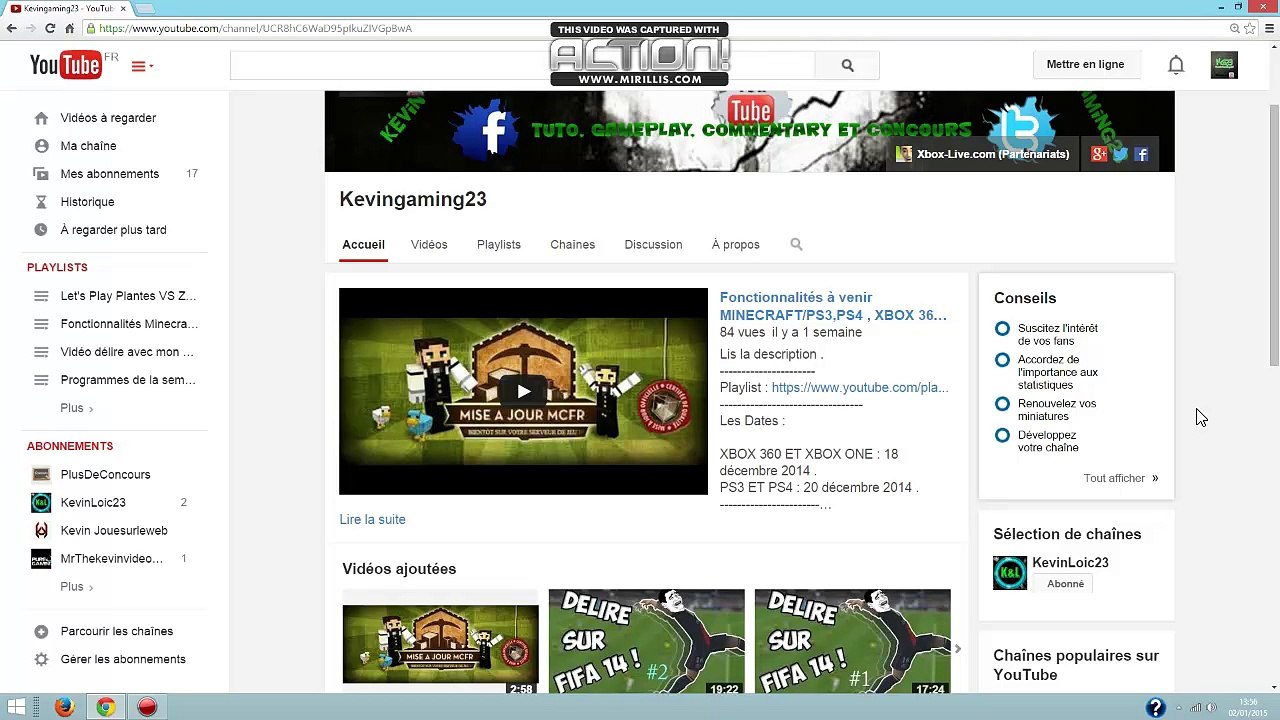
Task: Click the home icon in sidebar
Action: (x=41, y=118)
